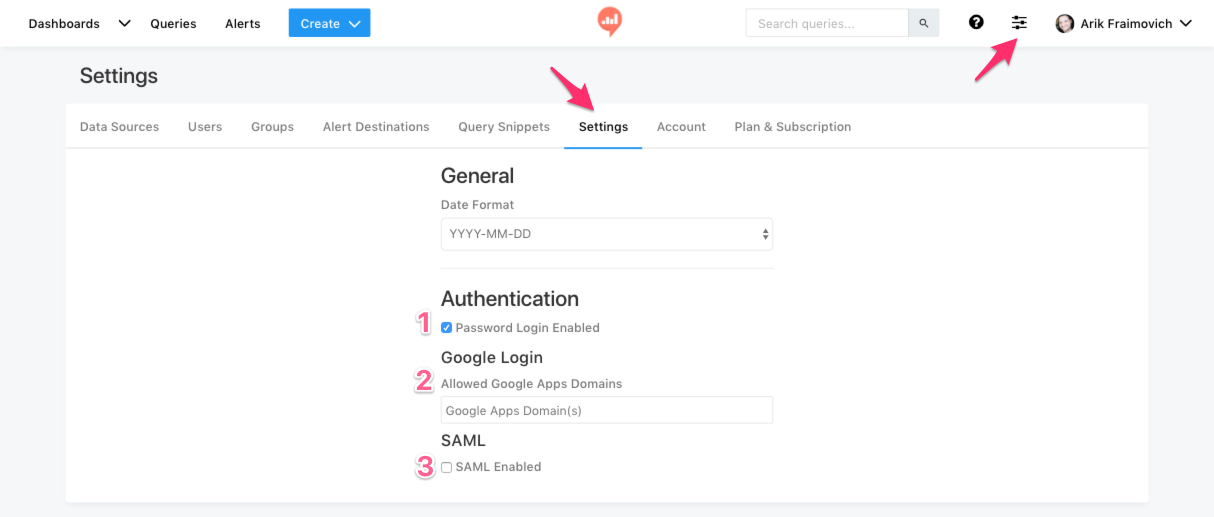Open the Query Snippets tab
The image size is (1214, 517).
point(504,127)
